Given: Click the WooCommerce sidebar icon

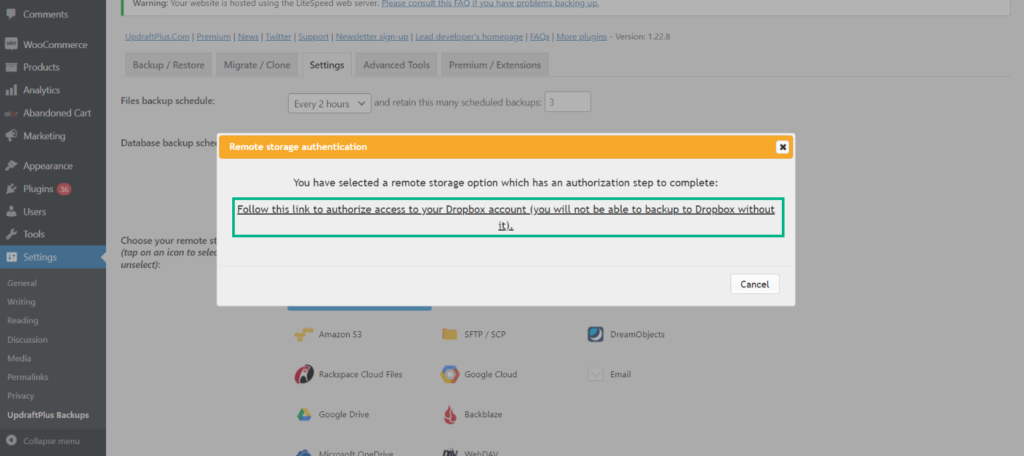Looking at the screenshot, I should tap(11, 44).
